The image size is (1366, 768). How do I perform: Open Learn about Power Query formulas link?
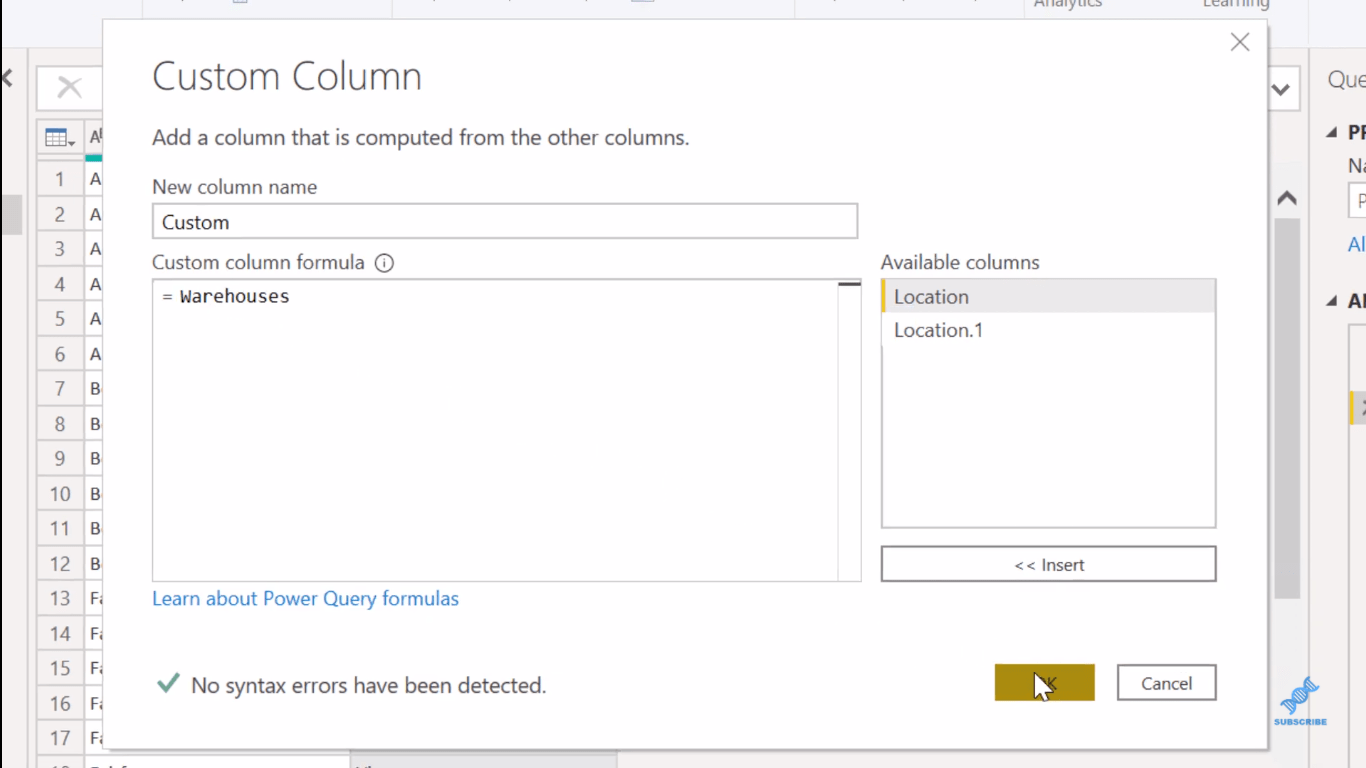click(305, 598)
